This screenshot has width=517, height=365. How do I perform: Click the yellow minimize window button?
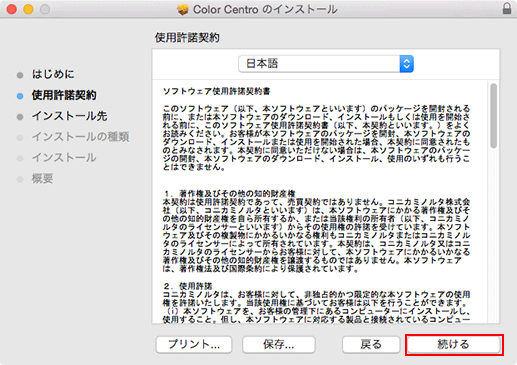click(x=28, y=9)
